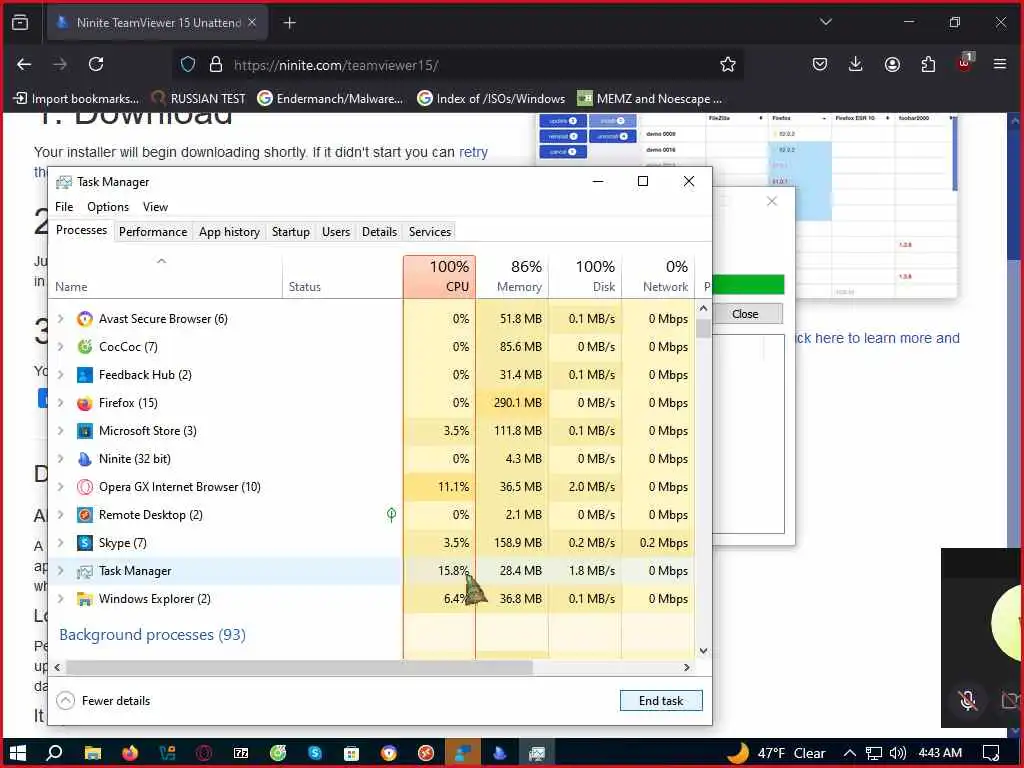Image resolution: width=1024 pixels, height=768 pixels.
Task: Click the Firefox process icon in Task Manager
Action: click(x=84, y=403)
